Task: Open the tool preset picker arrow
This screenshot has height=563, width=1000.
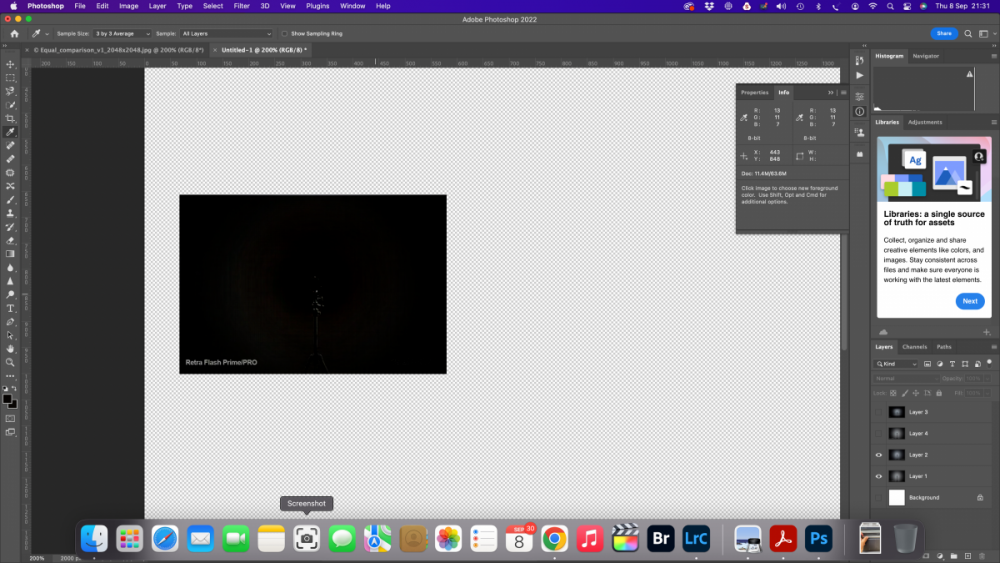Action: click(x=47, y=34)
